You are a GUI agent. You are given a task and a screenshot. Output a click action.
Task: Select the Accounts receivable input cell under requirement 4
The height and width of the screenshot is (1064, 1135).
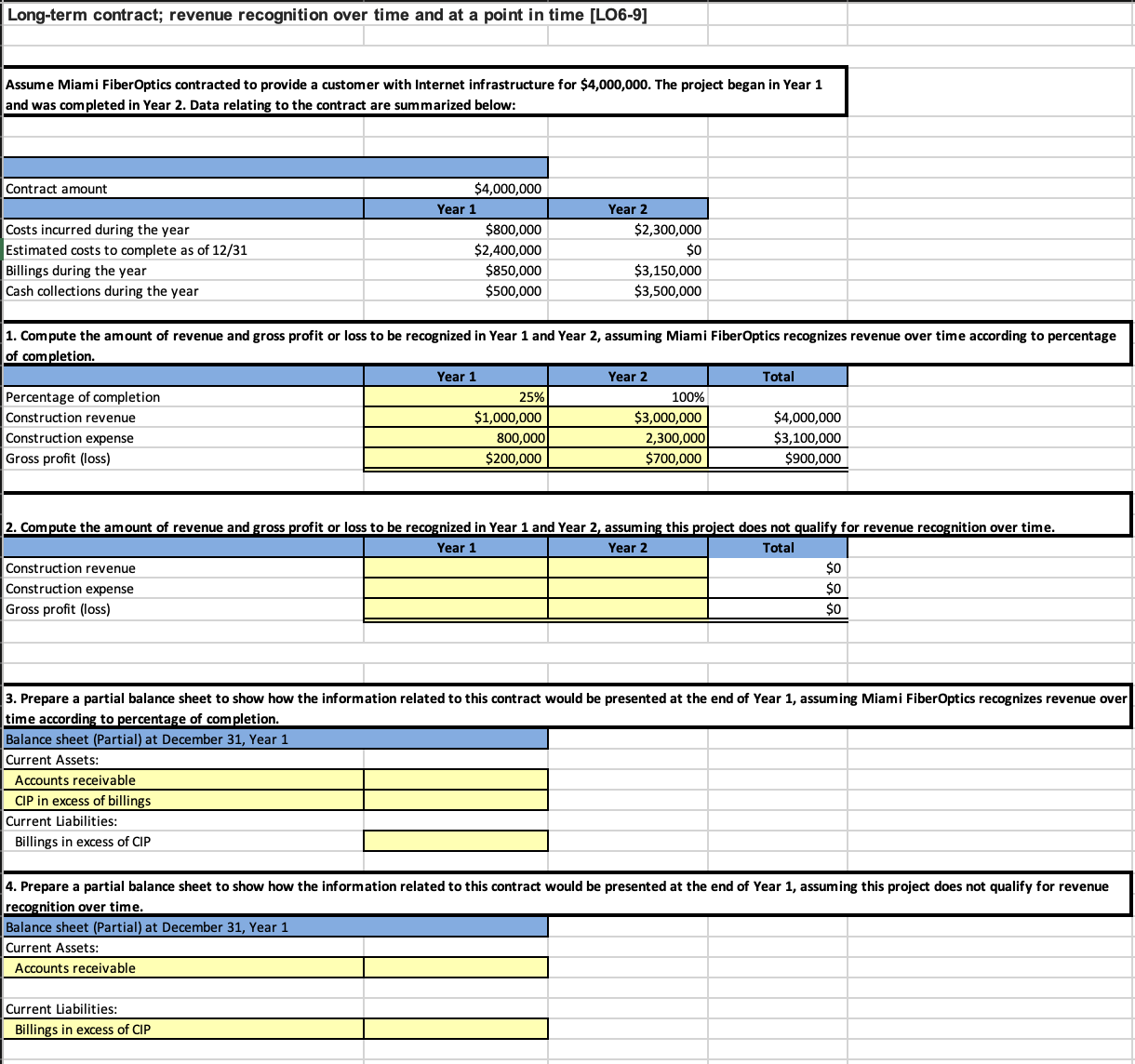tap(455, 967)
